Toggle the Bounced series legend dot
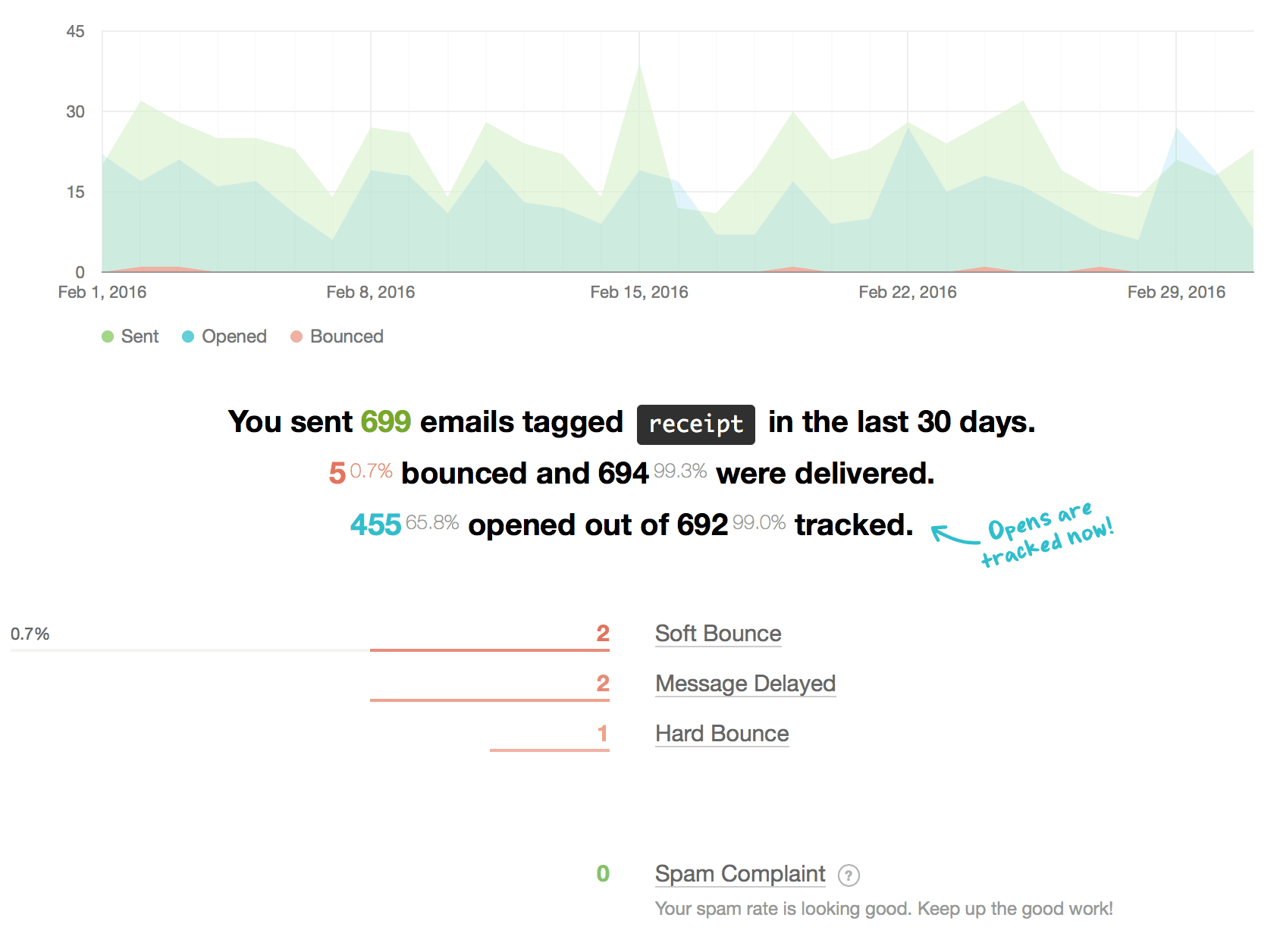1280x952 pixels. pos(296,337)
